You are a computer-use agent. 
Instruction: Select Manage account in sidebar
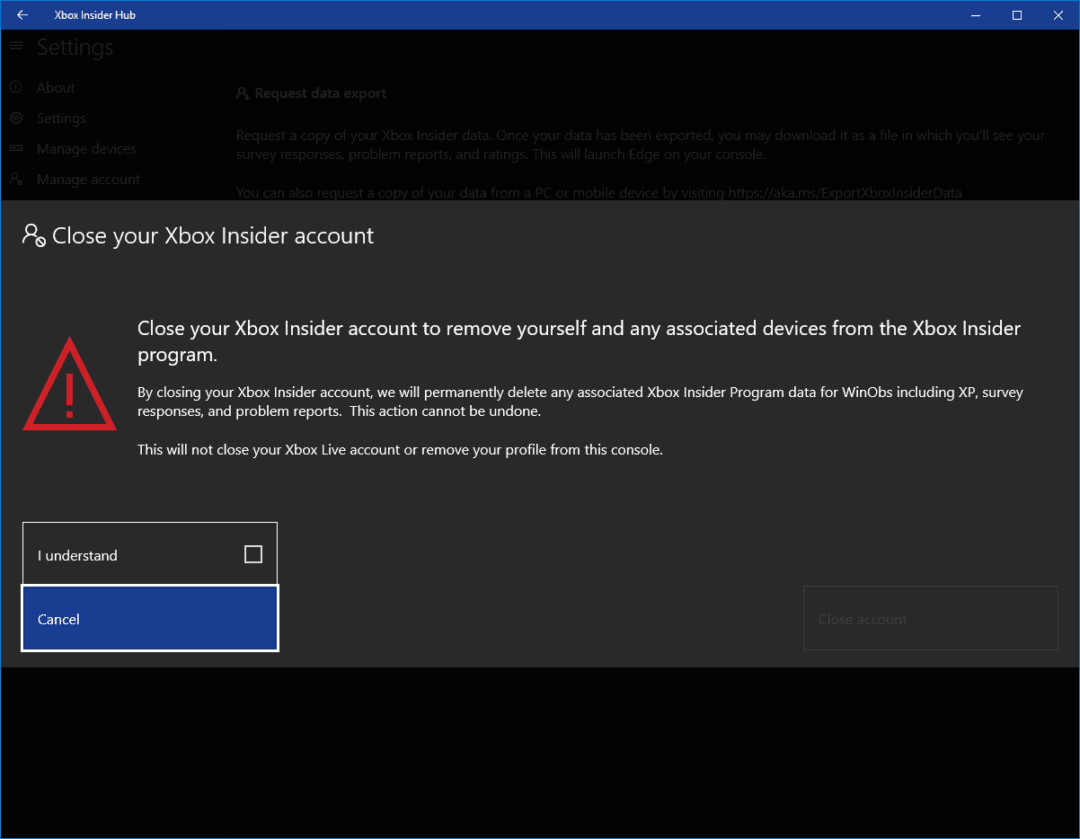click(88, 179)
